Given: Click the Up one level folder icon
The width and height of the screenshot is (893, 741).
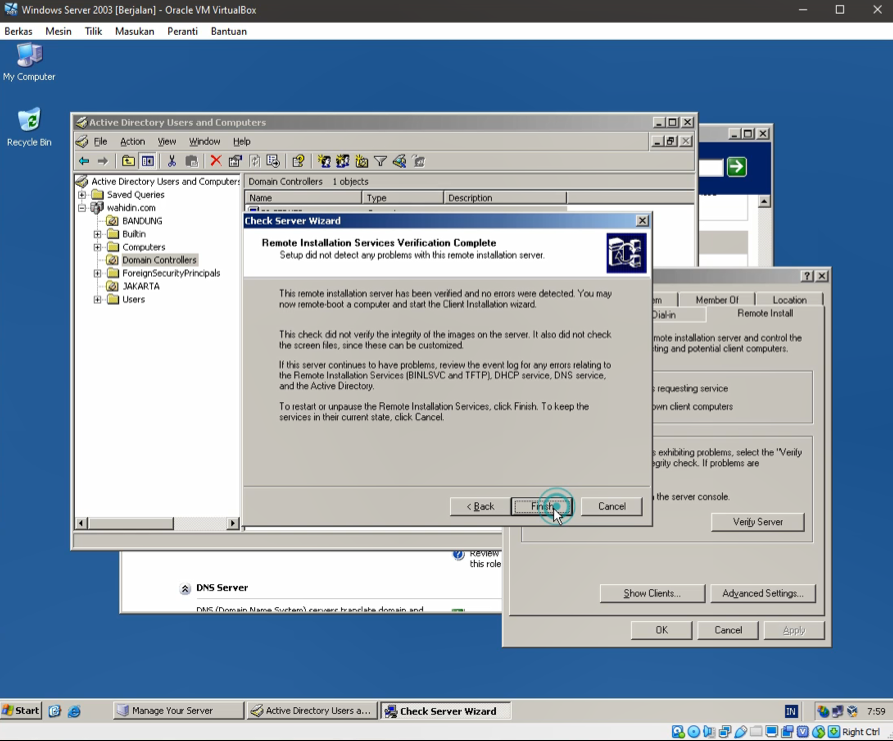Looking at the screenshot, I should coord(128,161).
